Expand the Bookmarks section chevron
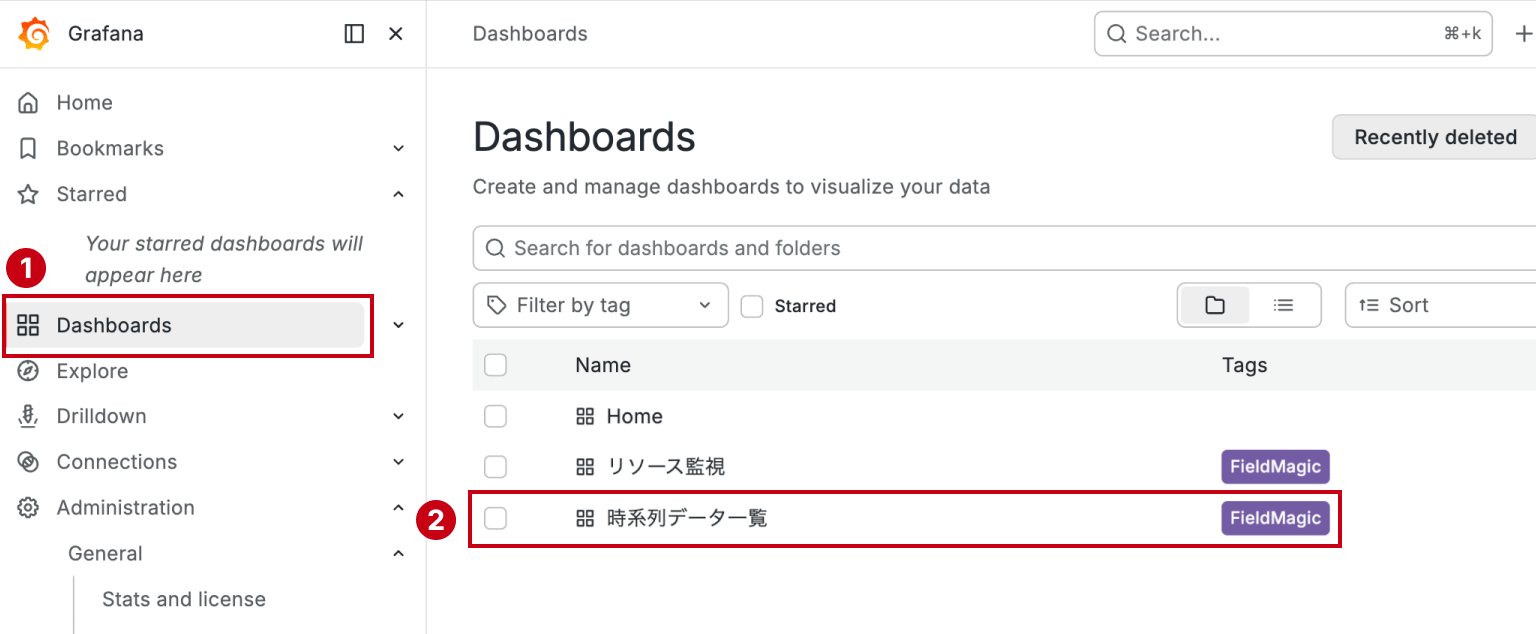The height and width of the screenshot is (634, 1536). pos(399,148)
